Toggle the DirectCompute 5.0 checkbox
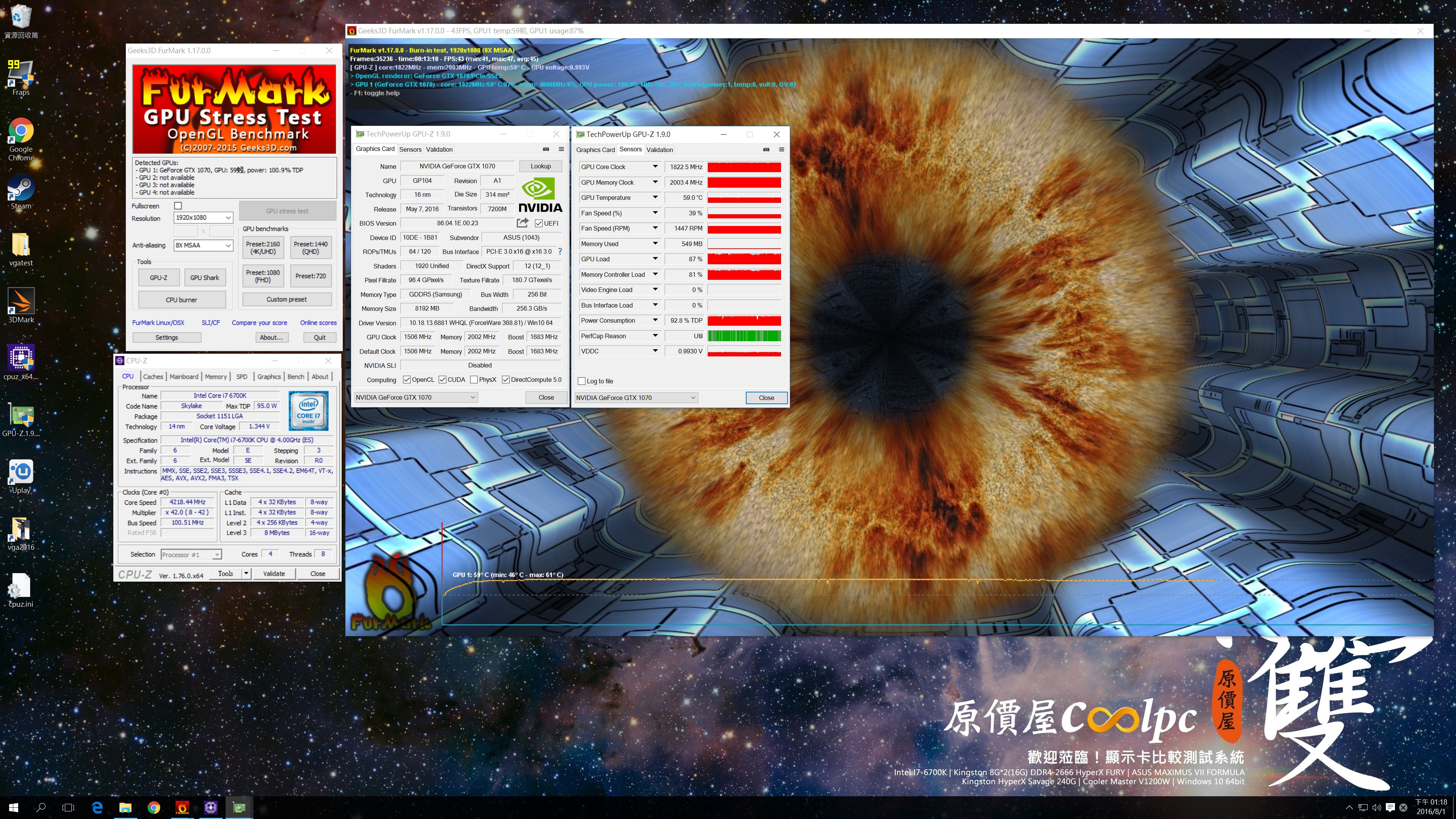The height and width of the screenshot is (819, 1456). point(505,380)
